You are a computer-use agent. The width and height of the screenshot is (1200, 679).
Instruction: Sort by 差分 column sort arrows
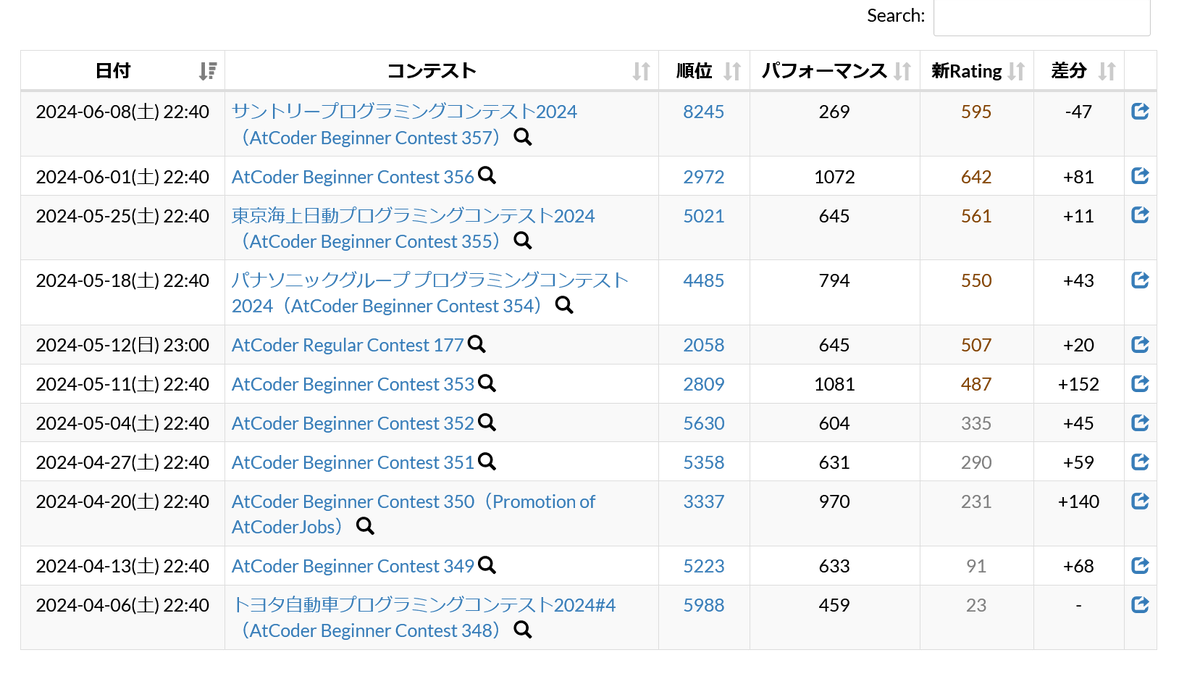coord(1106,71)
